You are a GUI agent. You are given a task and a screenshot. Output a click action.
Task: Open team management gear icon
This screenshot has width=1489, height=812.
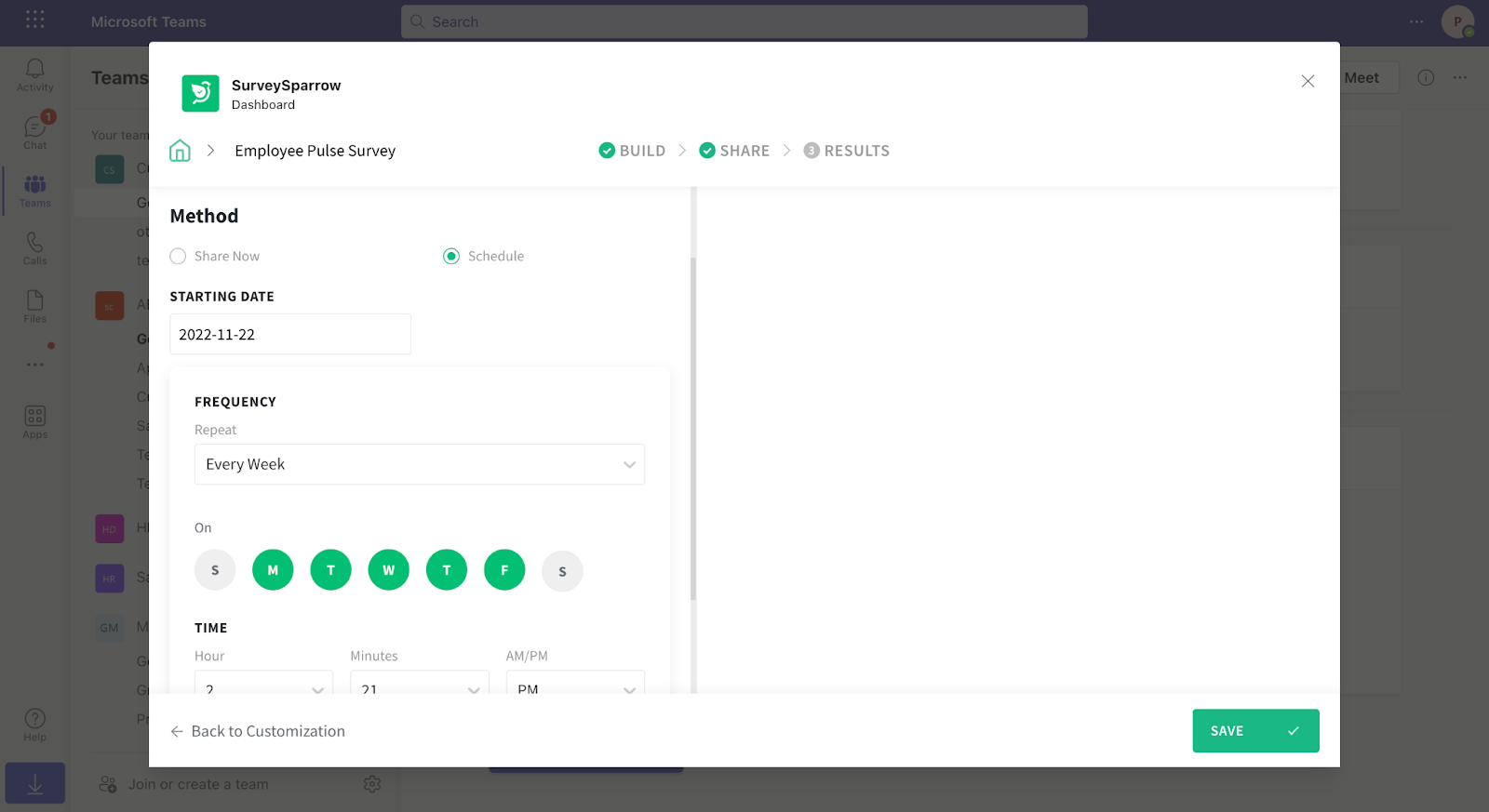pyautogui.click(x=372, y=784)
